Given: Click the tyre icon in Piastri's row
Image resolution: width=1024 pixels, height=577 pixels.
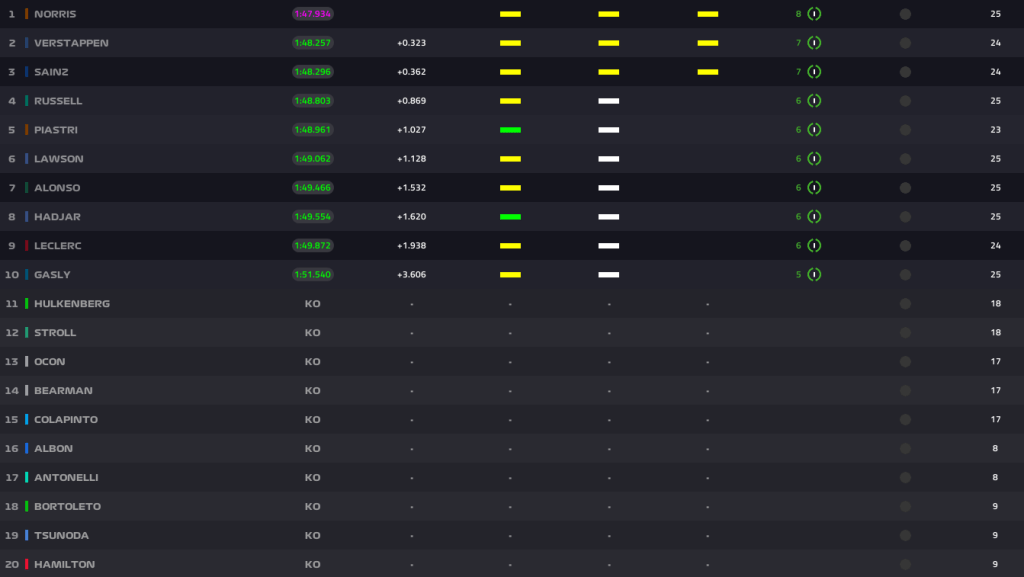Looking at the screenshot, I should click(814, 130).
